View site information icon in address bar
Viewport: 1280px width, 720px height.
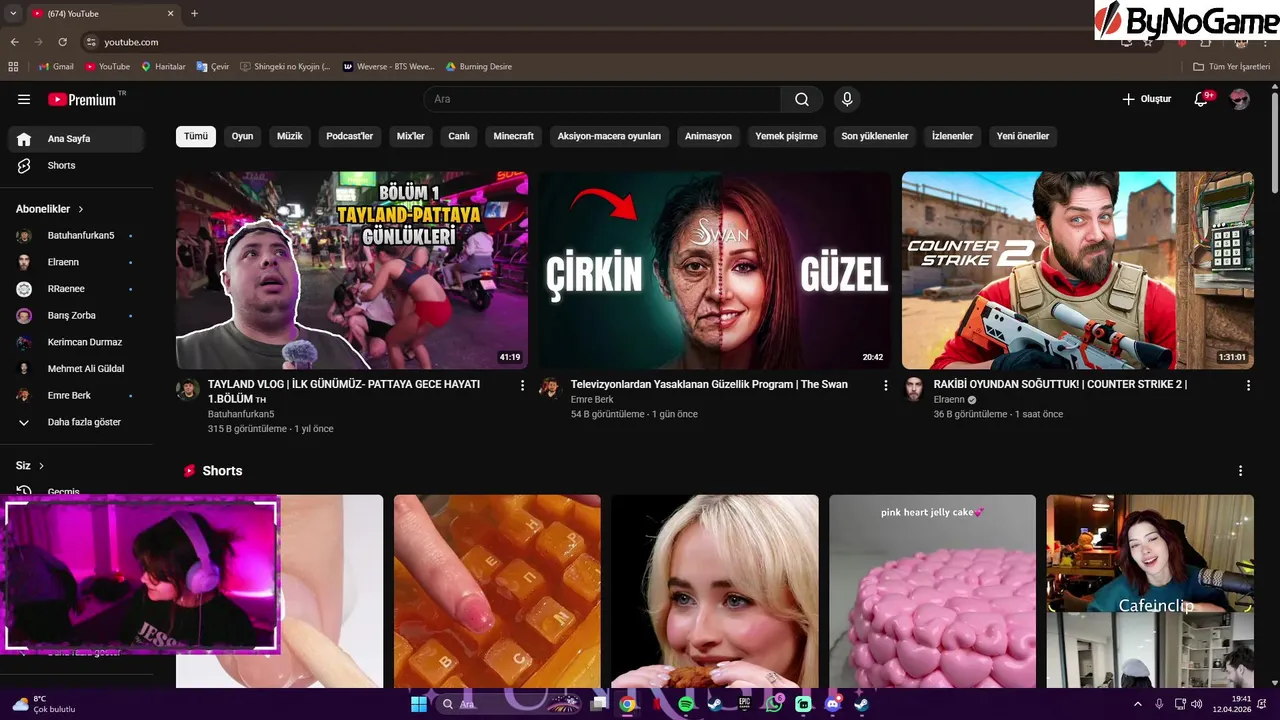(x=91, y=42)
